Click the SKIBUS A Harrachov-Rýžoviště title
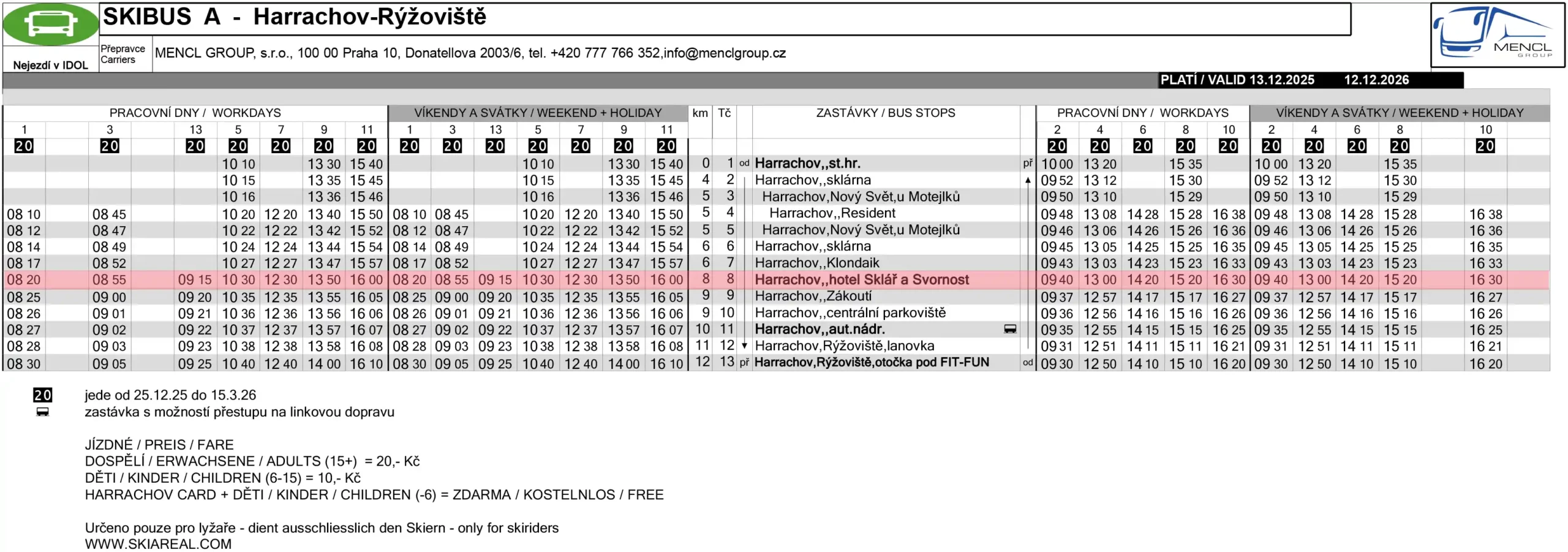Screen dimensions: 1568x552 pos(294,17)
